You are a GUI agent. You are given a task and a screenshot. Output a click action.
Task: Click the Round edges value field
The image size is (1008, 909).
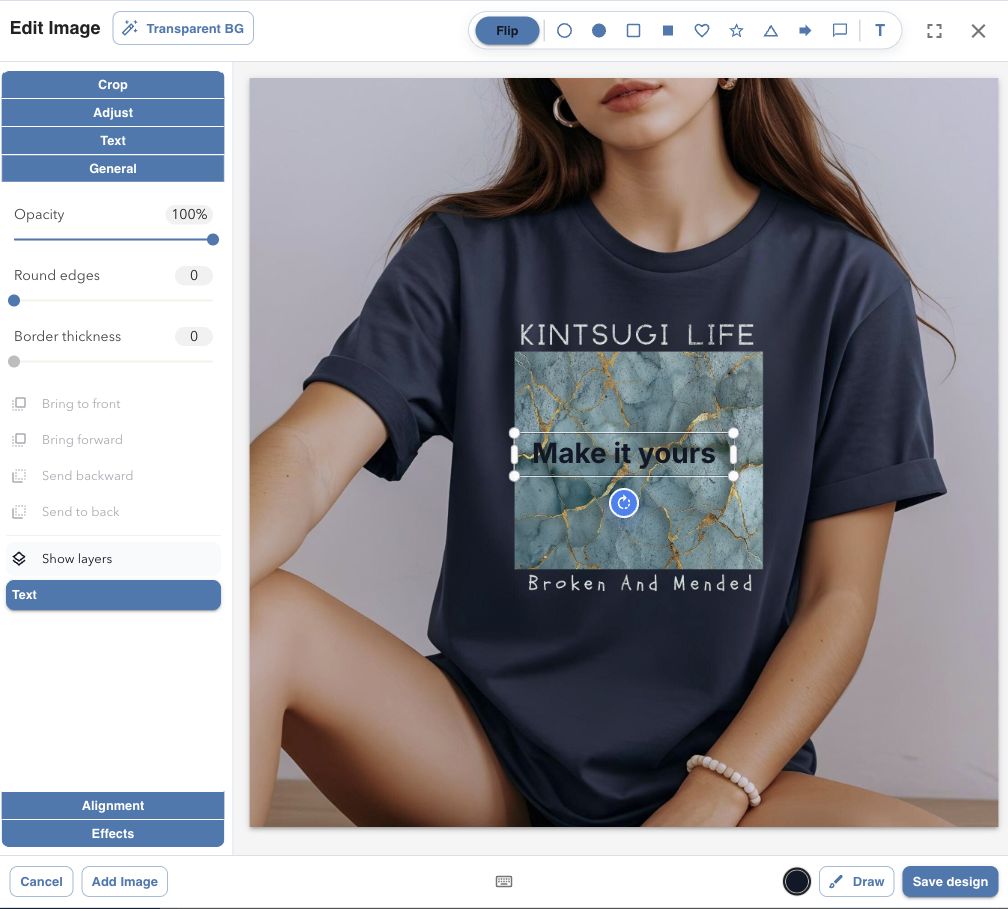[194, 275]
